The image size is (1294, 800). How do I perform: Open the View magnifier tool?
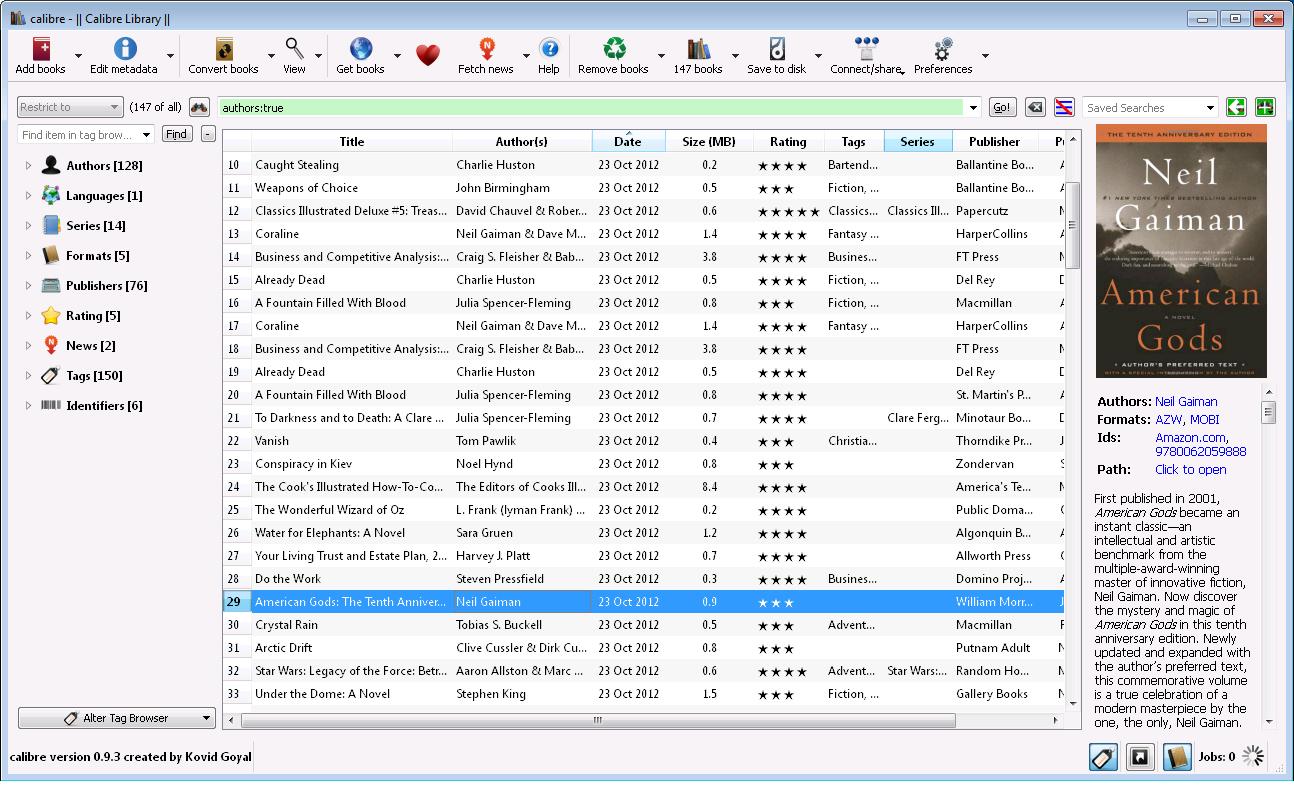[x=294, y=49]
